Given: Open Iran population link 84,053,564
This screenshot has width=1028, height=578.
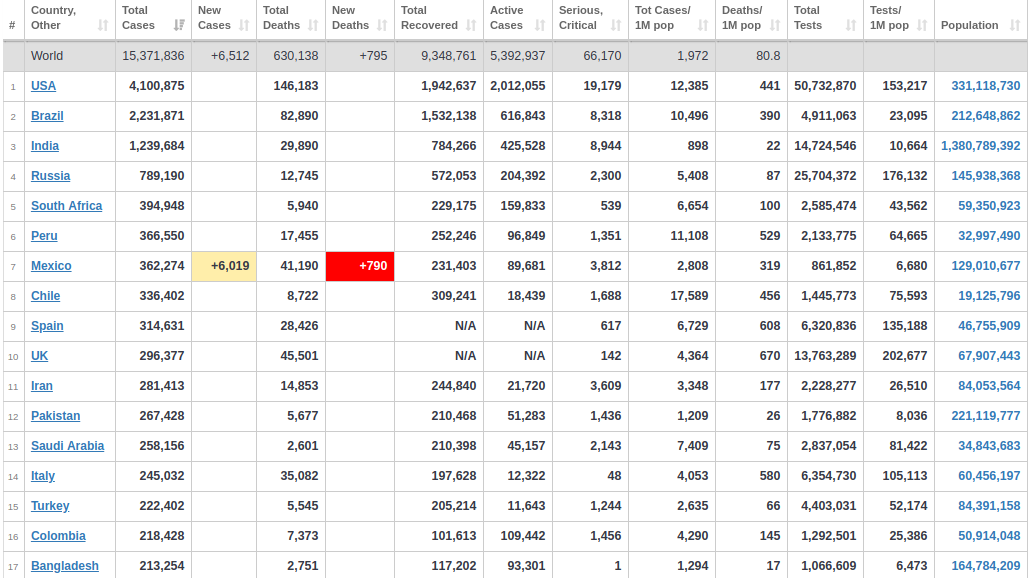Looking at the screenshot, I should 989,386.
